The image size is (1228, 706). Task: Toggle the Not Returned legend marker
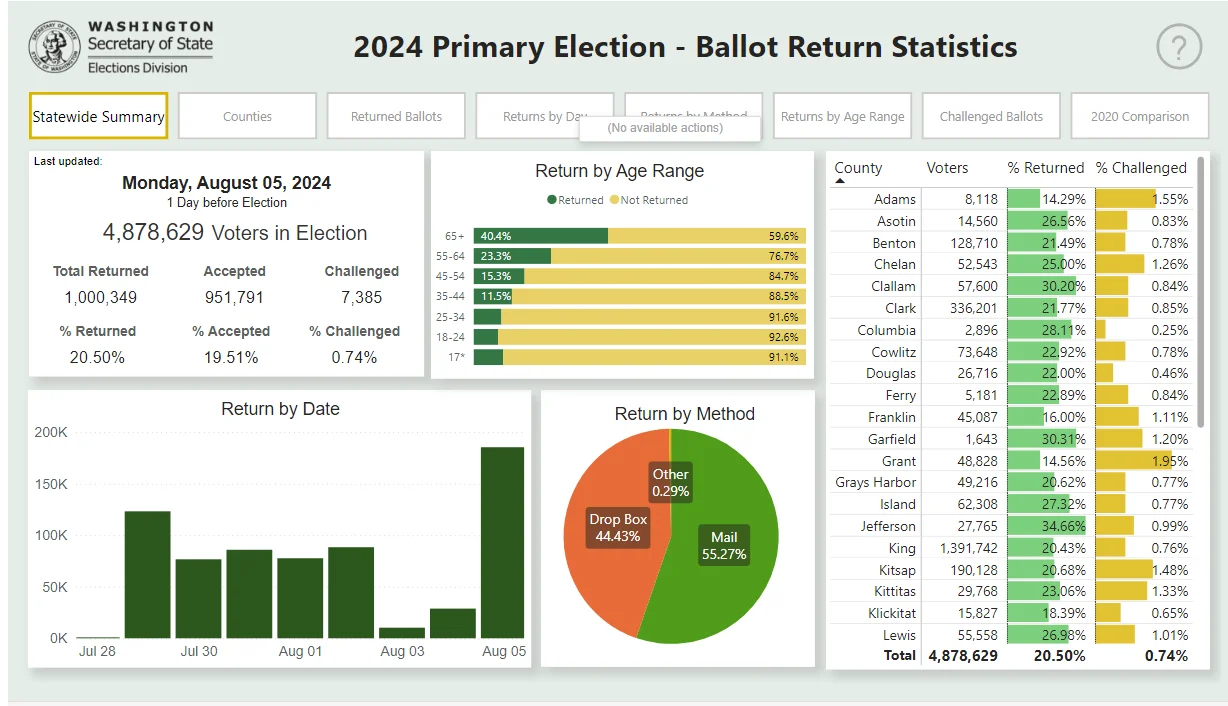(x=614, y=200)
